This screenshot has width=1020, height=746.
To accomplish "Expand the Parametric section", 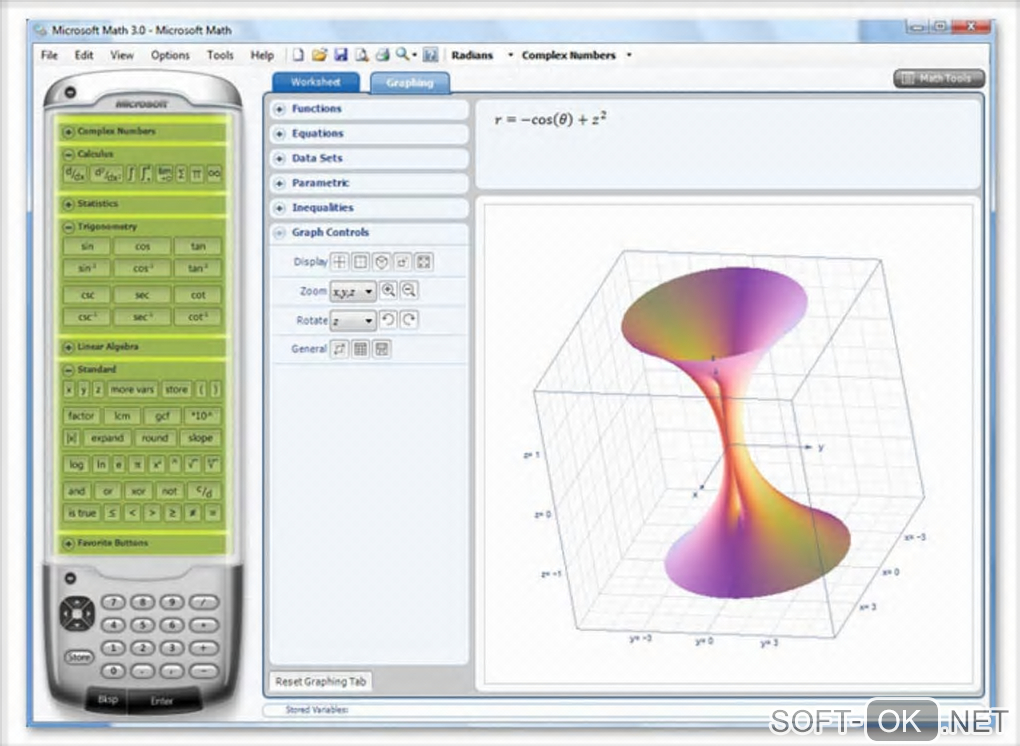I will 280,183.
